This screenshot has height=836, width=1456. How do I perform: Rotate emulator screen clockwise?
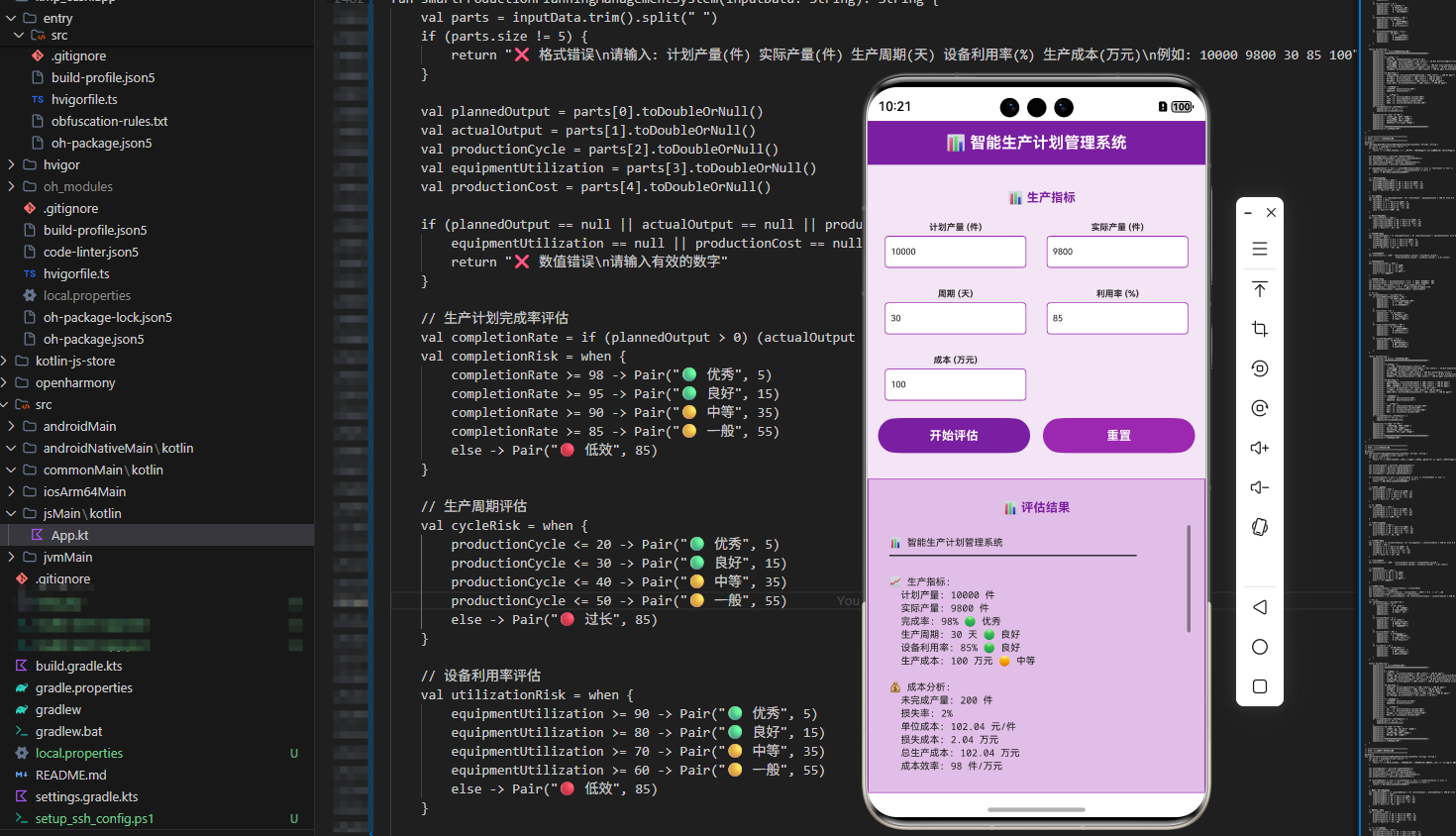click(x=1260, y=408)
